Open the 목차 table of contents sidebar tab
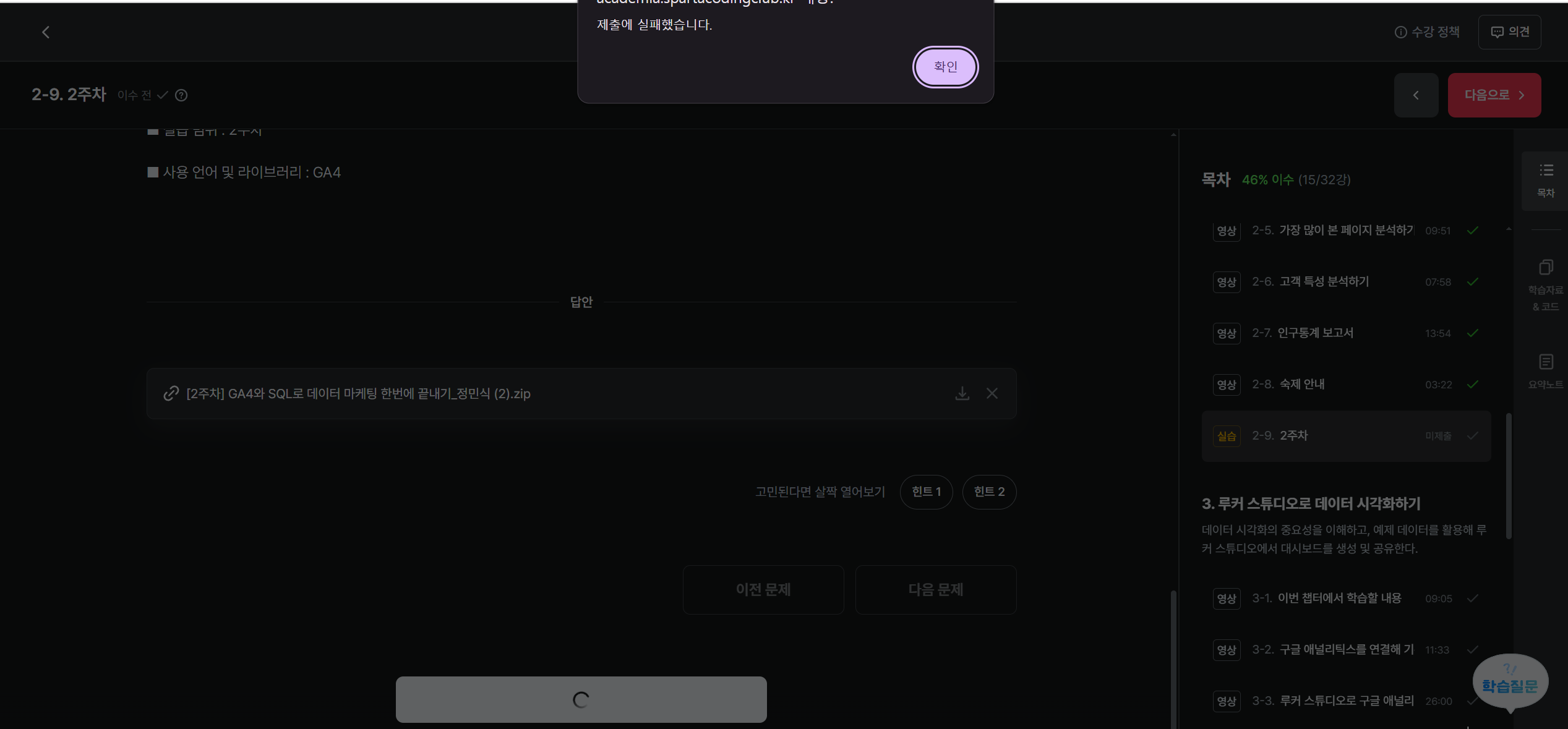This screenshot has height=729, width=1568. (x=1546, y=180)
